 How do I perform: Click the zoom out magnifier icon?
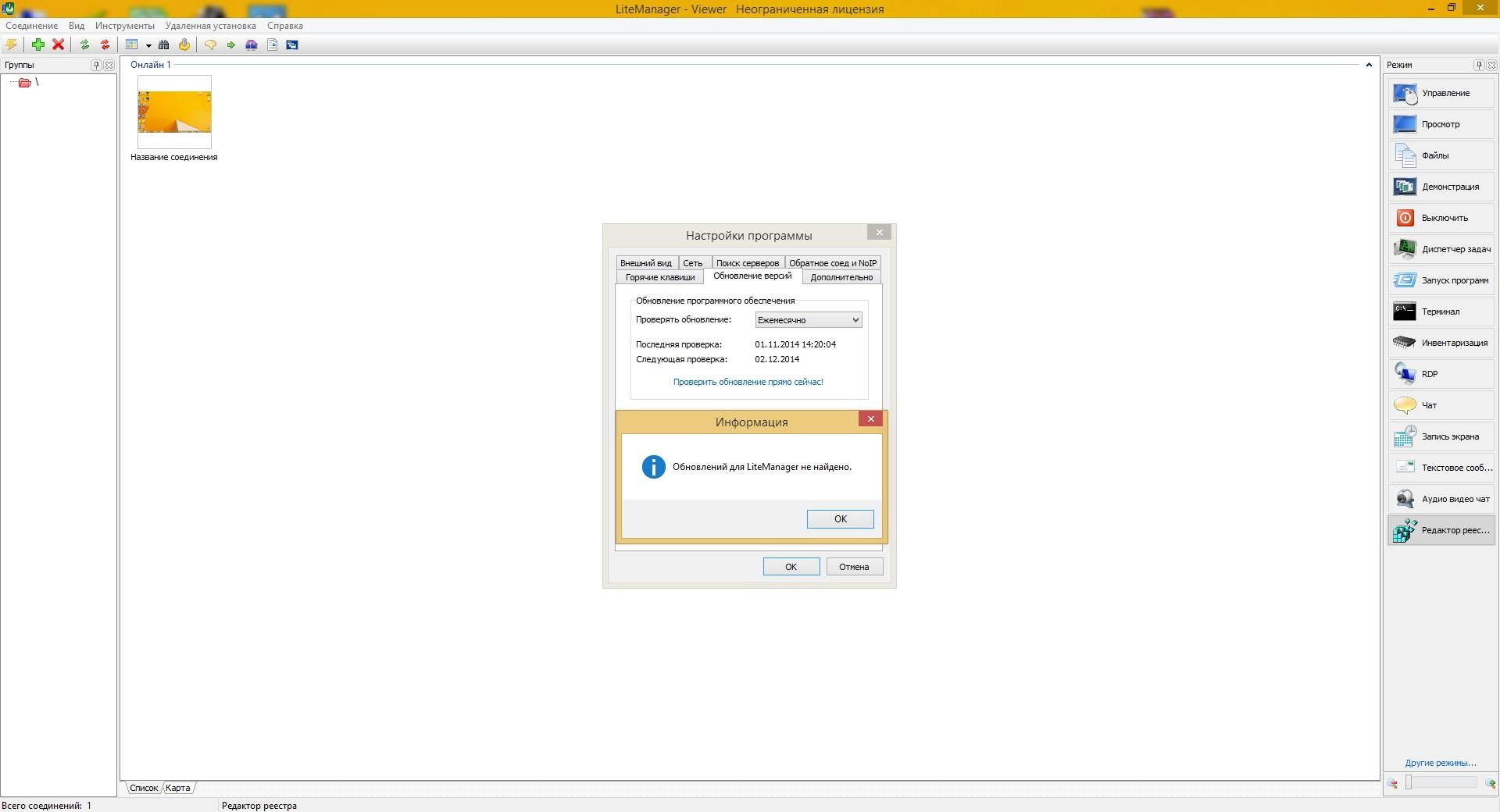[1392, 783]
